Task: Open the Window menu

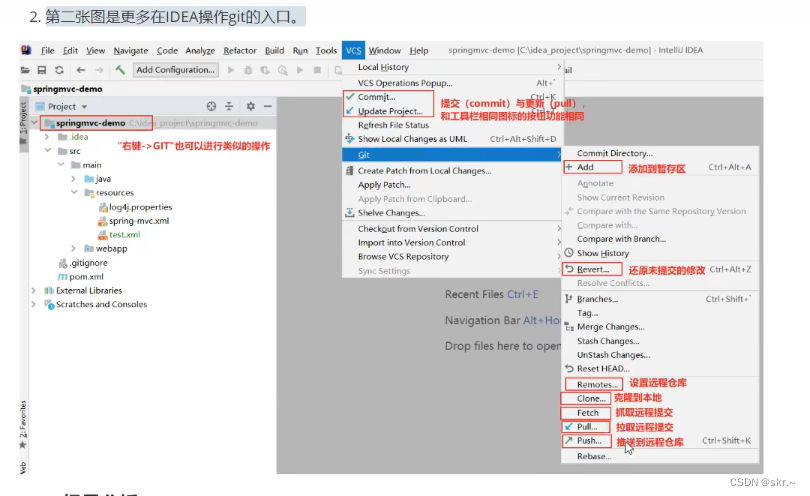Action: click(384, 50)
